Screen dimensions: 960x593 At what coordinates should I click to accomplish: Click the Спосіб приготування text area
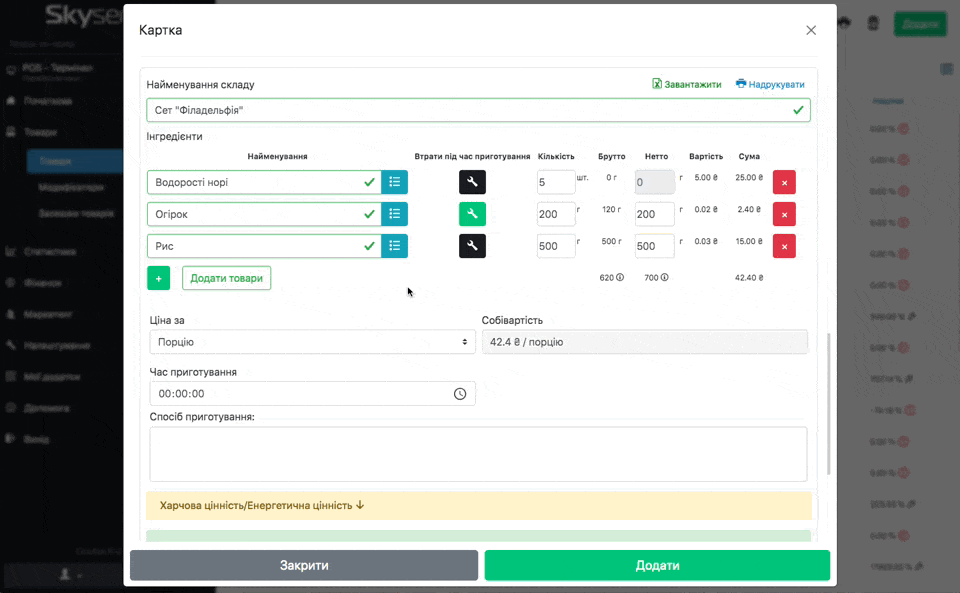tap(478, 454)
